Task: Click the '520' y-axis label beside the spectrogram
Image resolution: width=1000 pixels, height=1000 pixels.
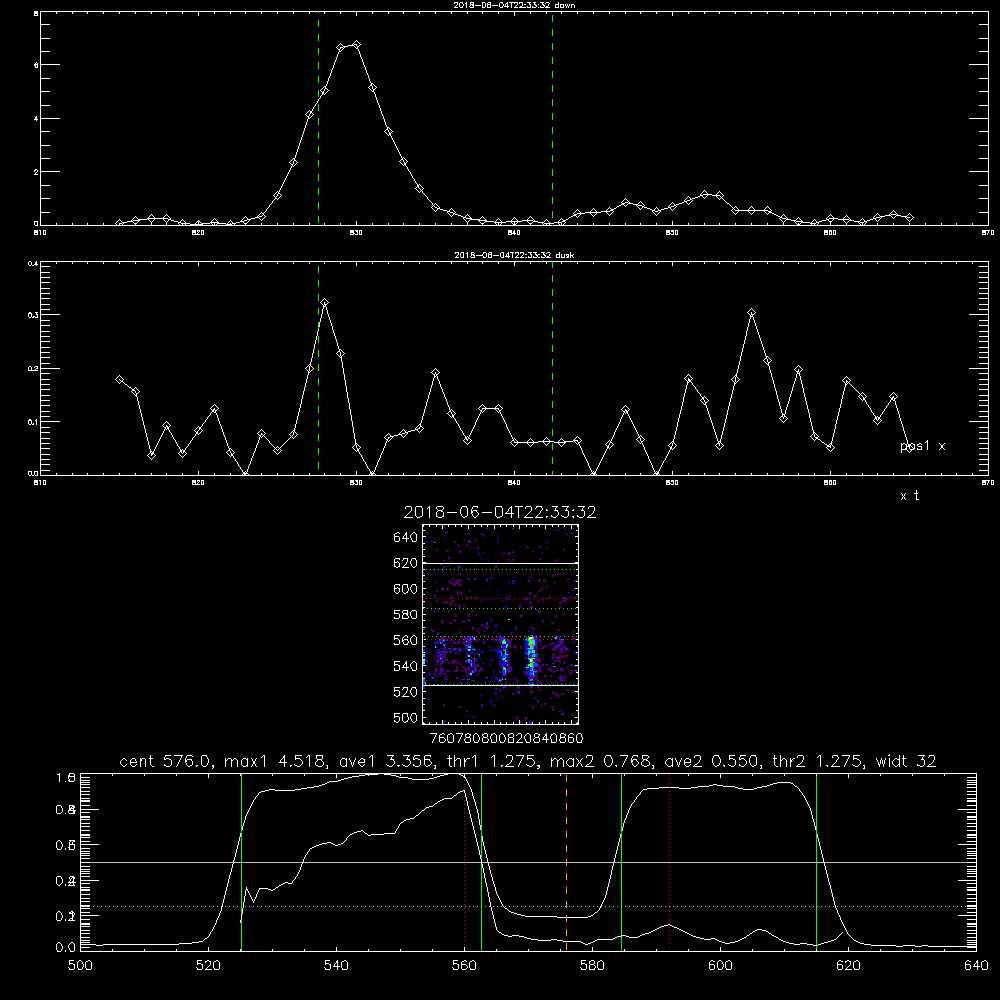Action: point(406,692)
